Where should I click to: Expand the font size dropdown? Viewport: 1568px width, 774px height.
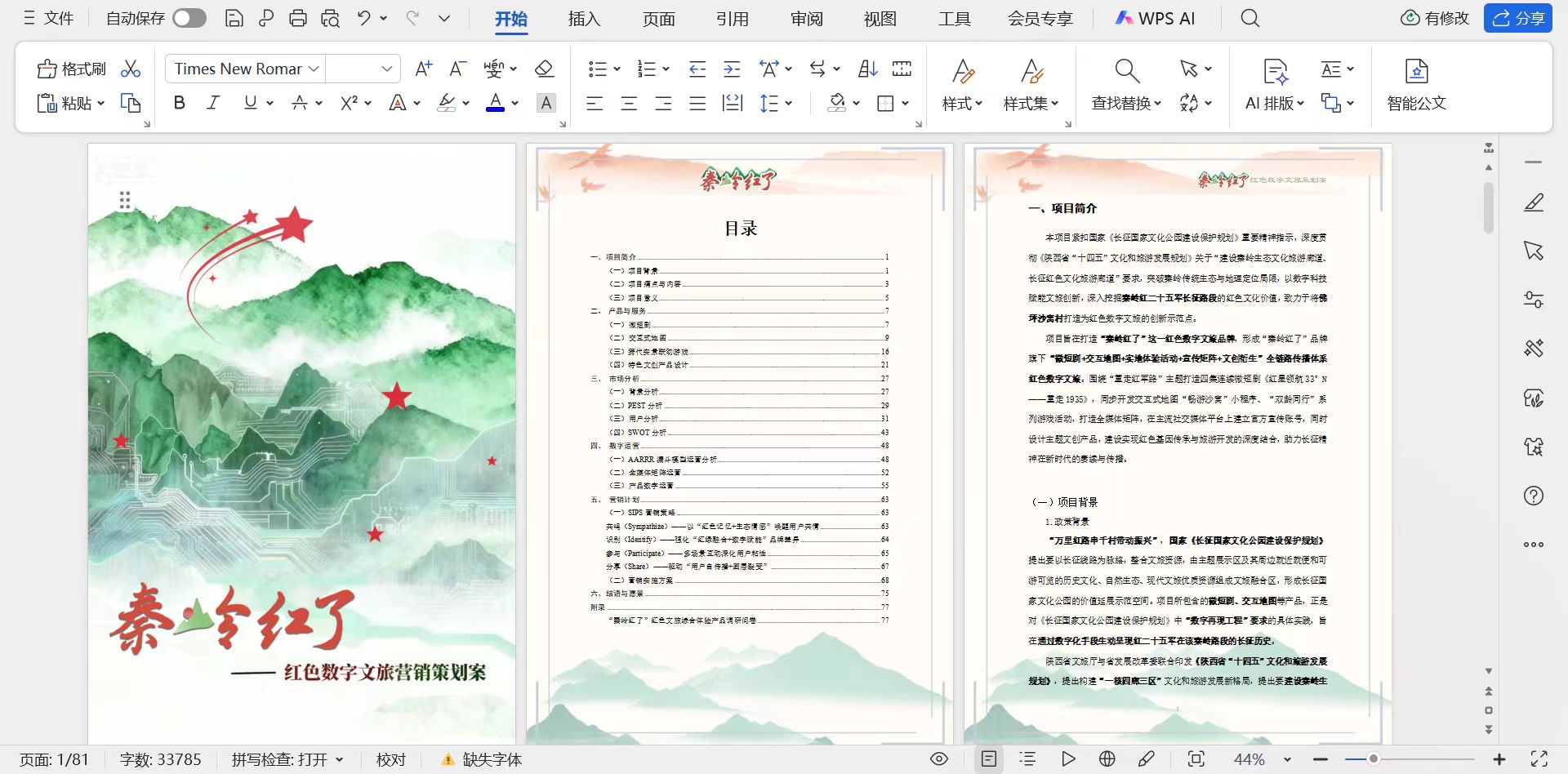point(386,69)
